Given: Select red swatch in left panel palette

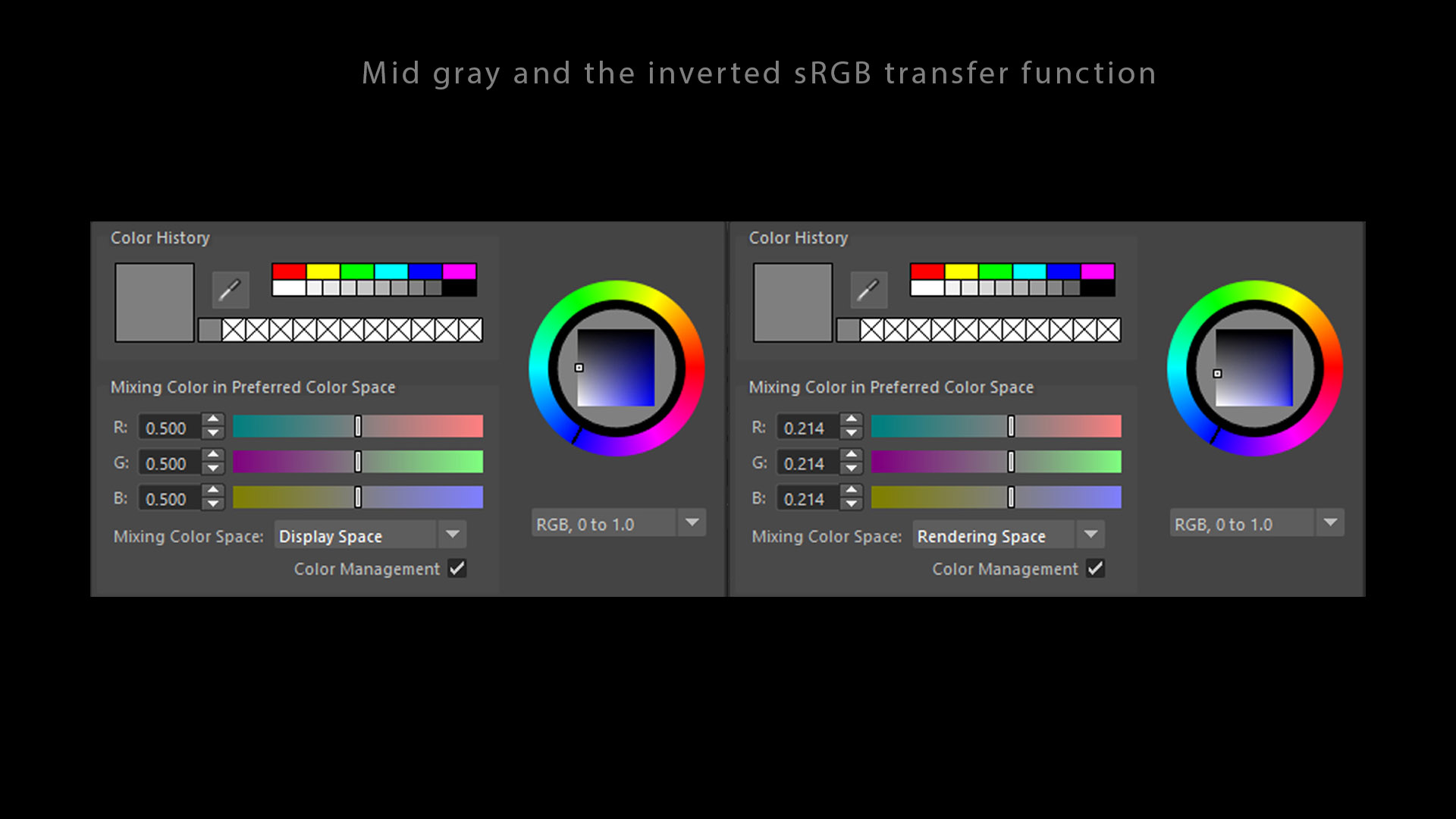Looking at the screenshot, I should tap(289, 271).
